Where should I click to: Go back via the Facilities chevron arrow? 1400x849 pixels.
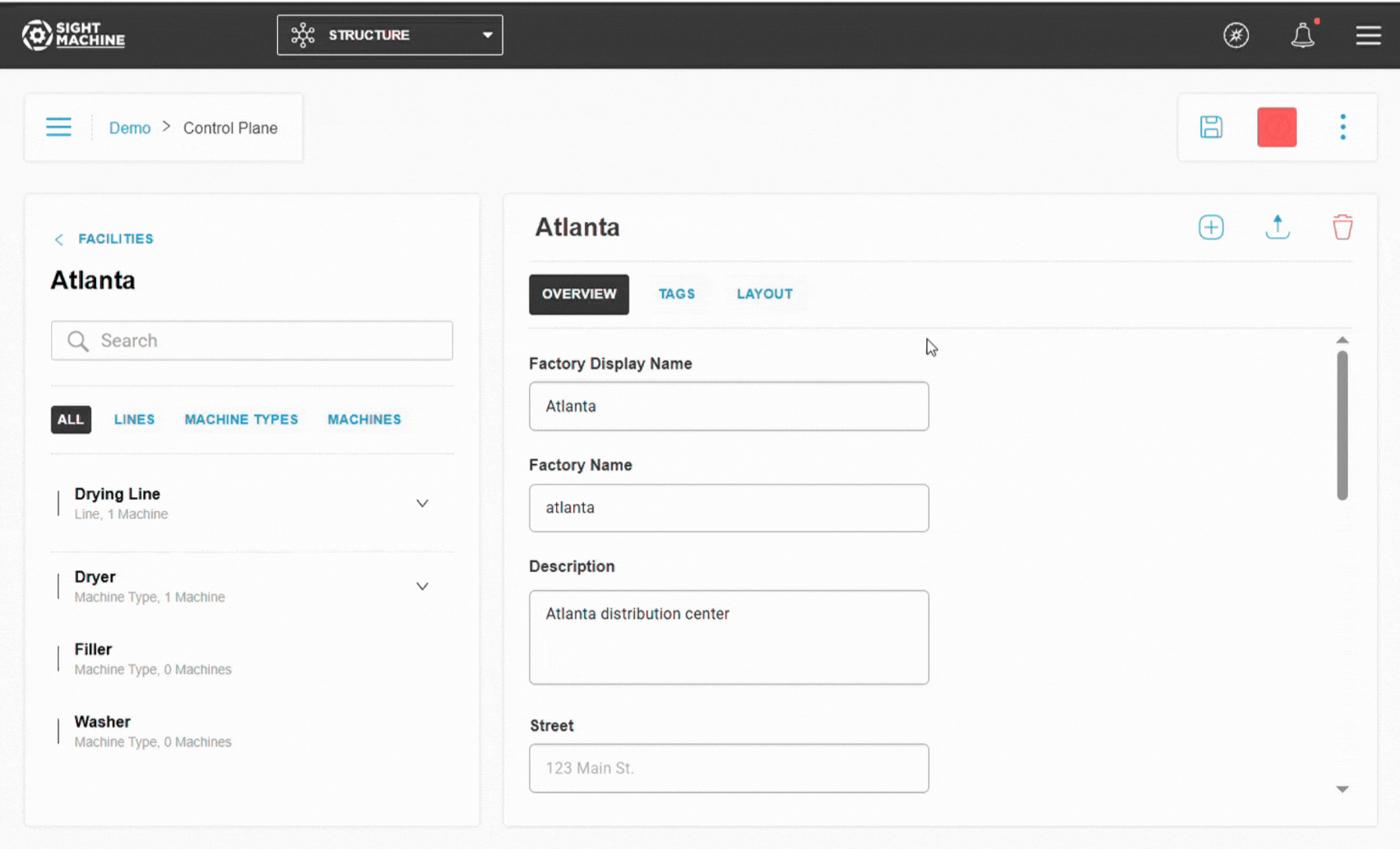(58, 239)
